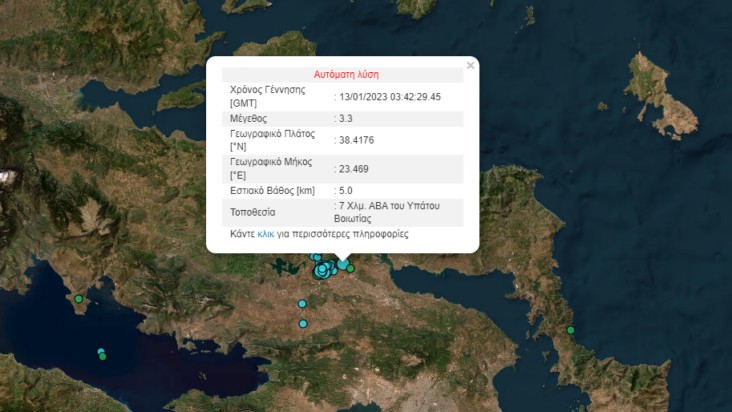Click the 'Μέγεθος' row label

(251, 118)
